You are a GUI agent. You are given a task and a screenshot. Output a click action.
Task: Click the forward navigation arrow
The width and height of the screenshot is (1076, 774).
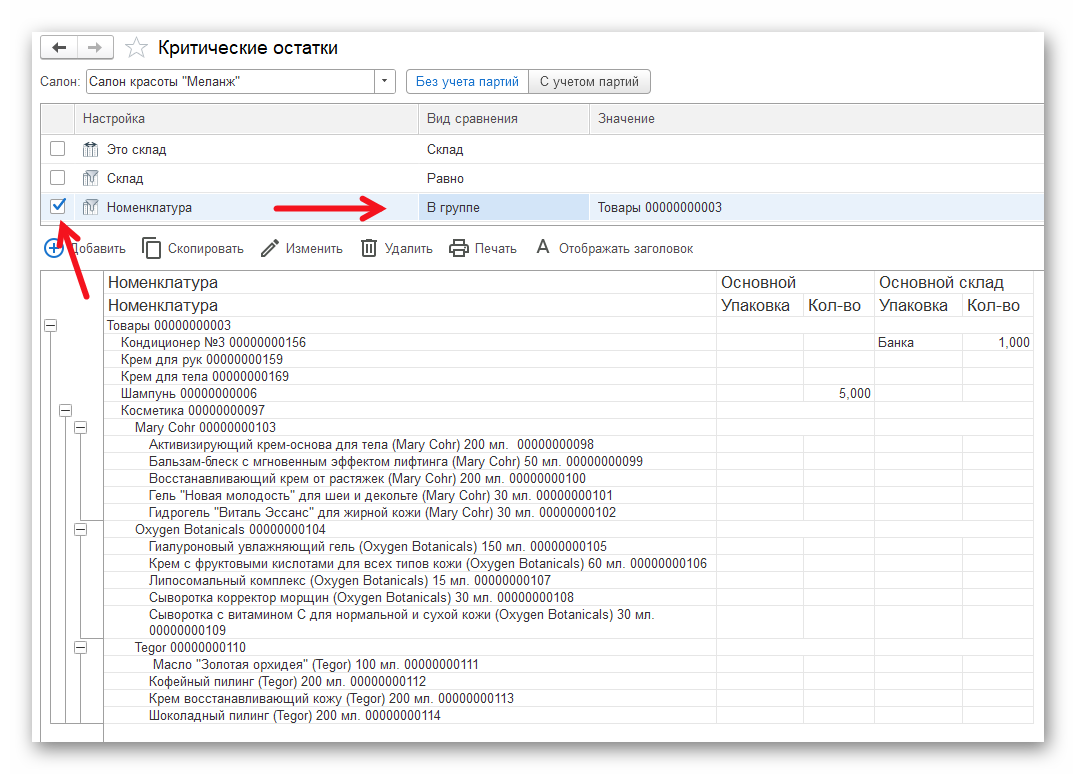pos(95,48)
